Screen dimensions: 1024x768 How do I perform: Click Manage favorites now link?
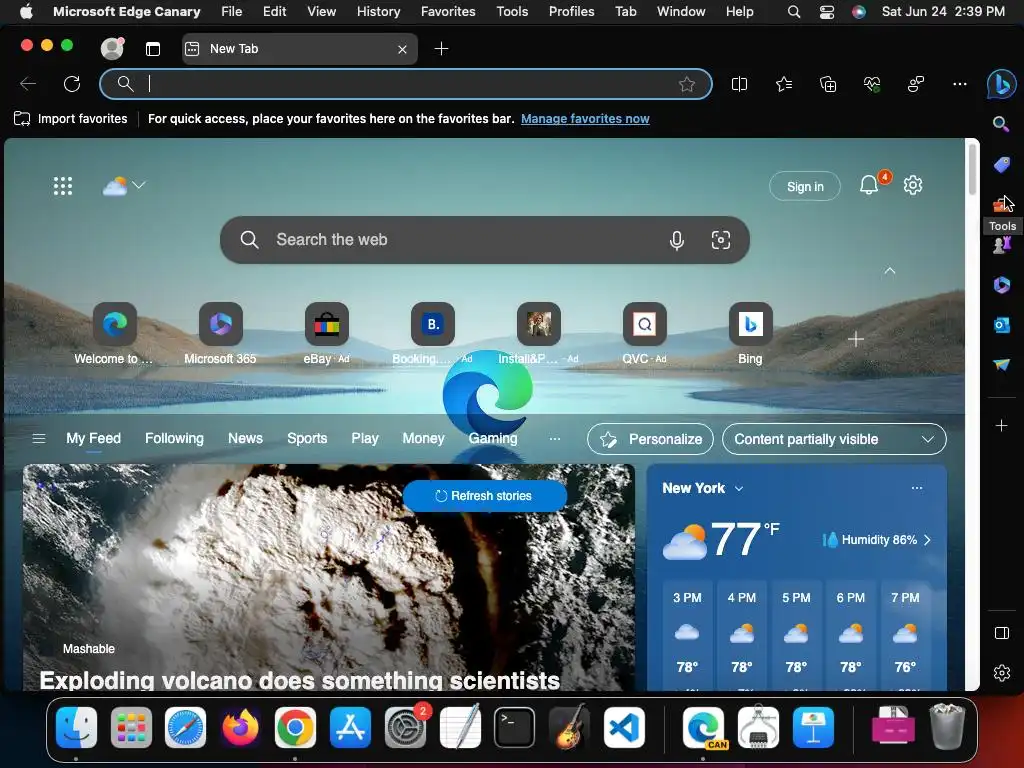585,119
